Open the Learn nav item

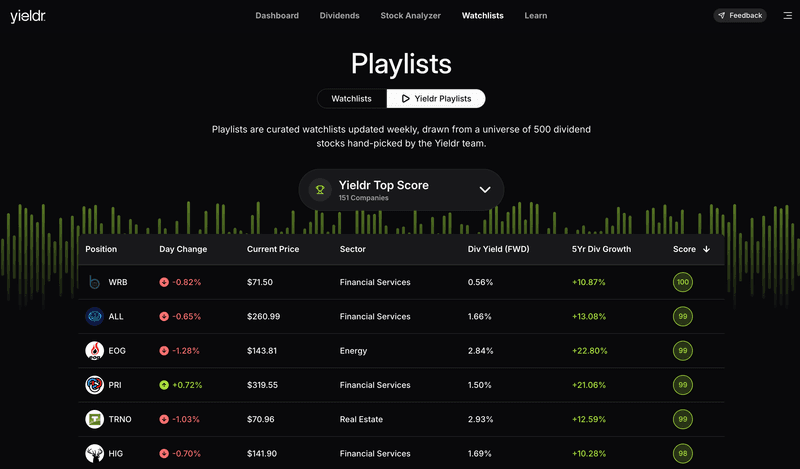pos(536,16)
